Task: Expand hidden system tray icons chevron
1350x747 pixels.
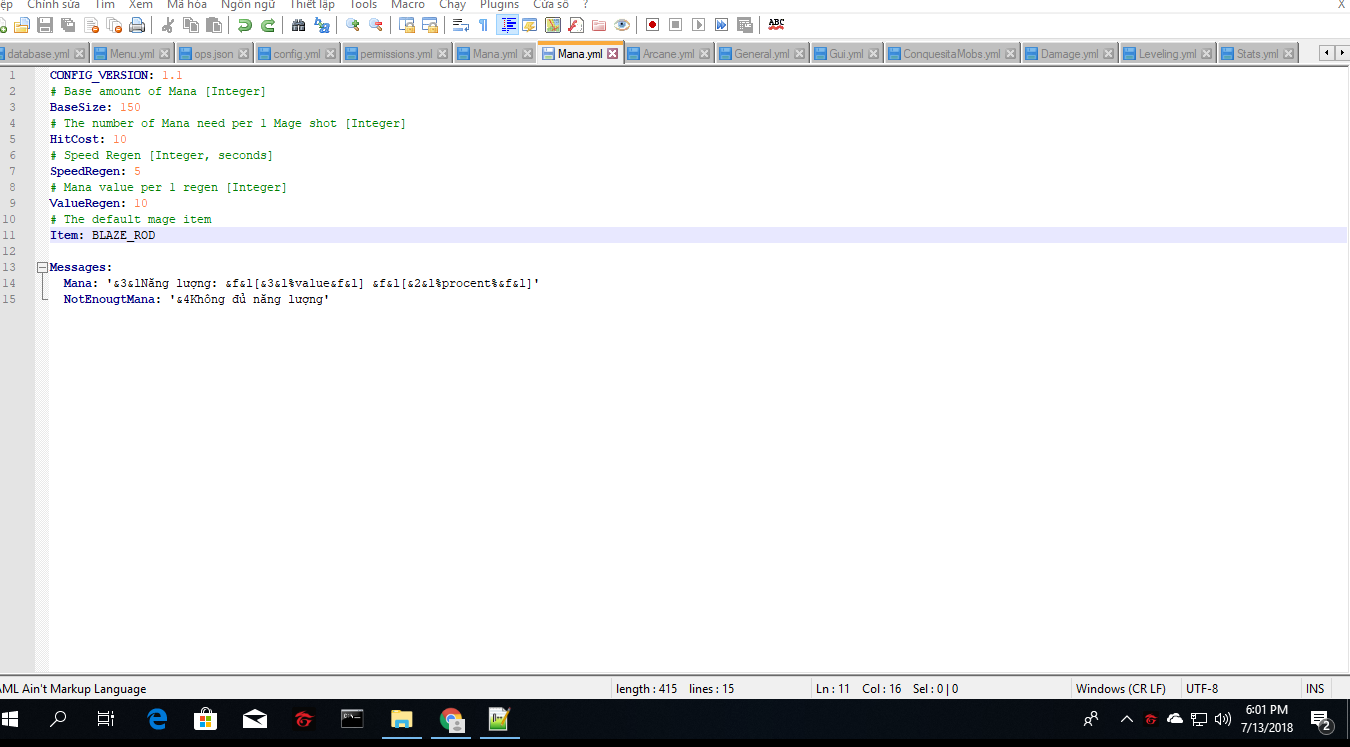Action: (1127, 719)
